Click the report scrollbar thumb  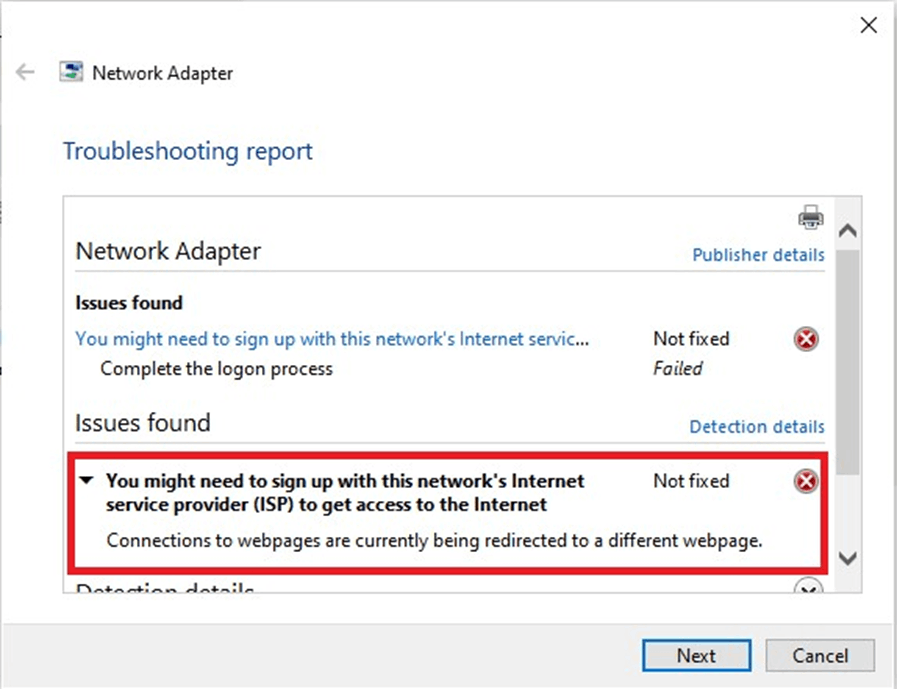point(847,360)
